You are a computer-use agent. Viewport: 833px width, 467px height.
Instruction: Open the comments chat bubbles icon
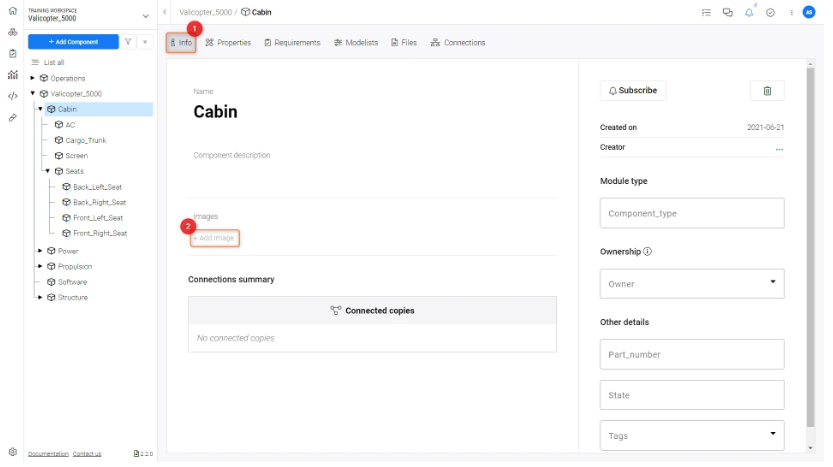click(727, 13)
